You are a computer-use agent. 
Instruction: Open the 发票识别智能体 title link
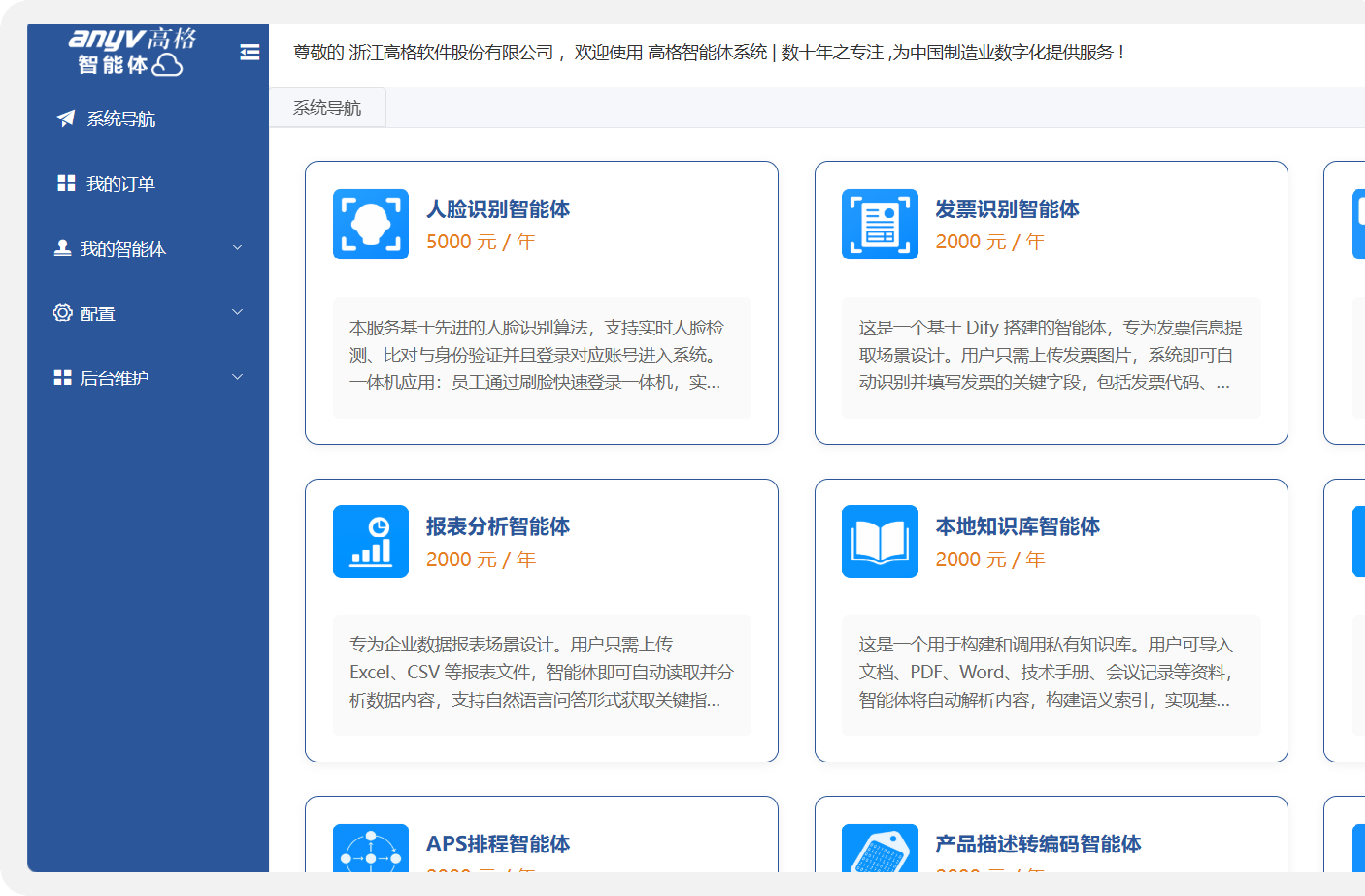(1007, 209)
